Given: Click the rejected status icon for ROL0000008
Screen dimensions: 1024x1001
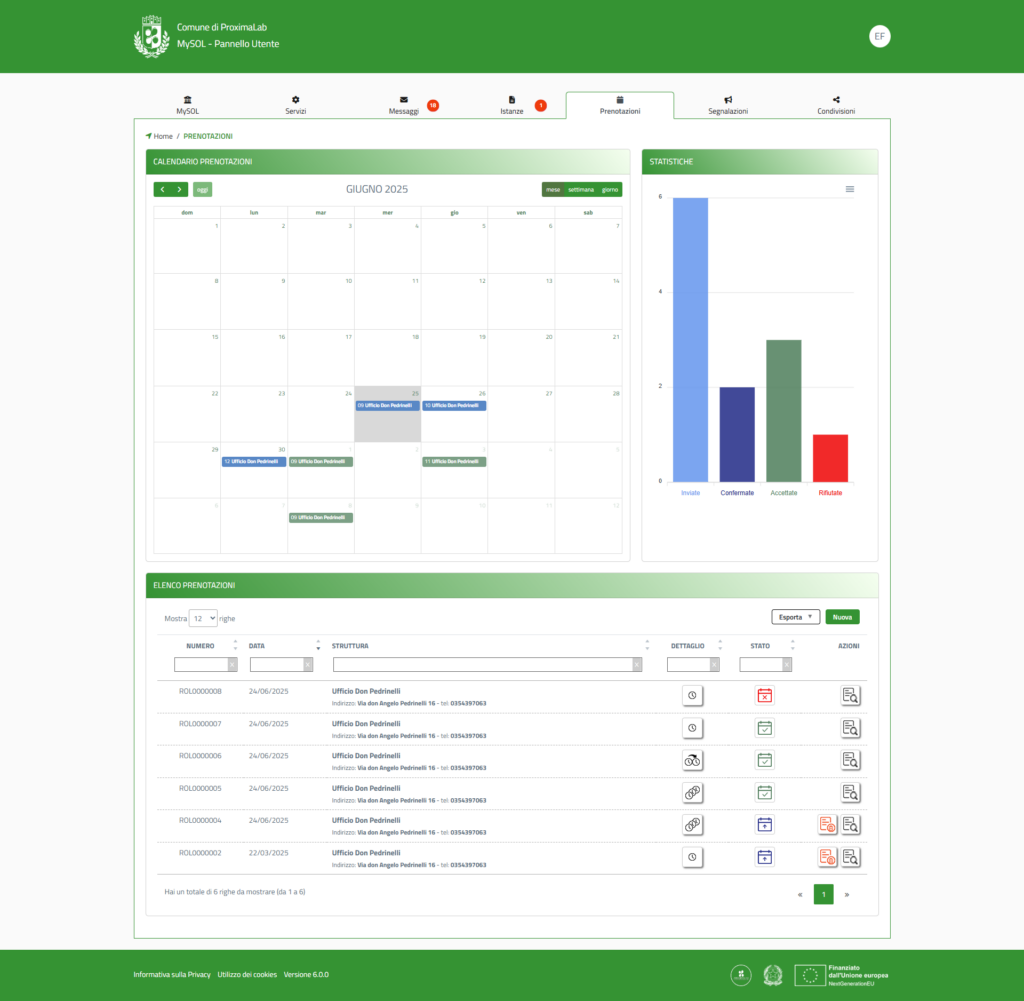Looking at the screenshot, I should [765, 696].
